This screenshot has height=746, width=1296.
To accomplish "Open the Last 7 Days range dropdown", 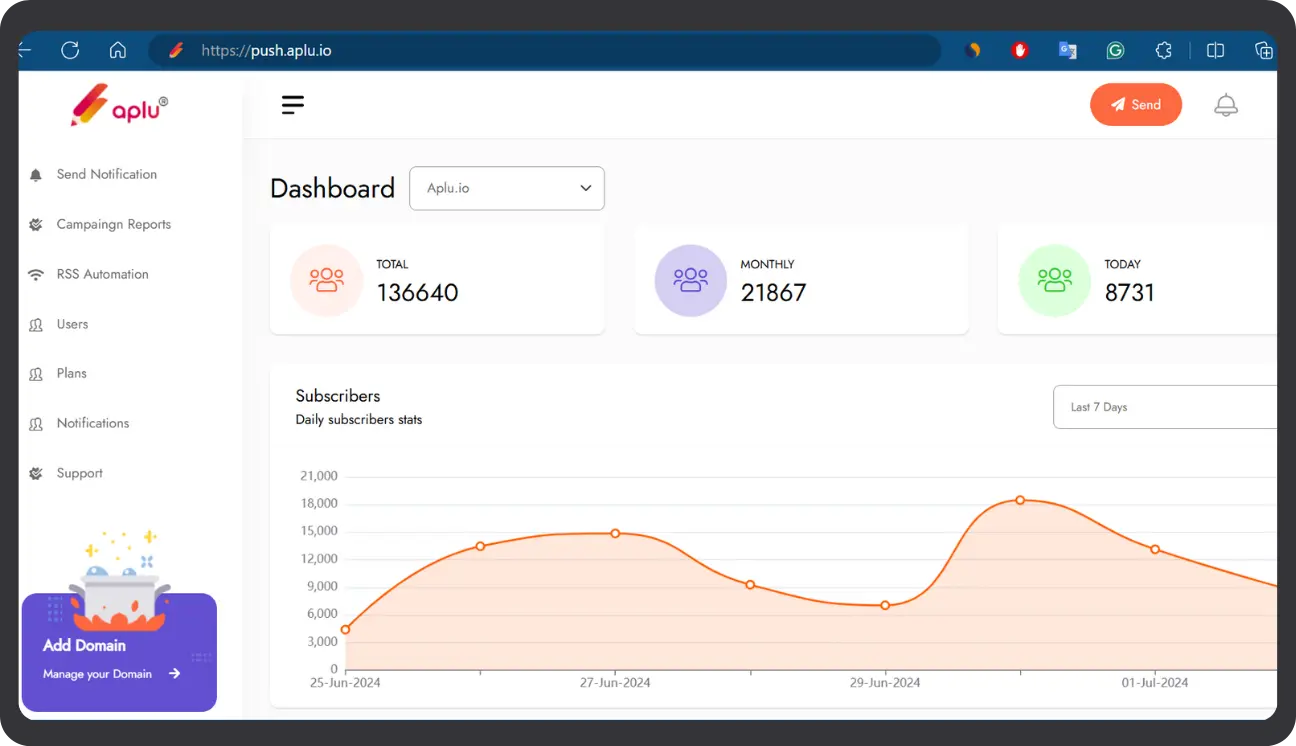I will [x=1165, y=407].
